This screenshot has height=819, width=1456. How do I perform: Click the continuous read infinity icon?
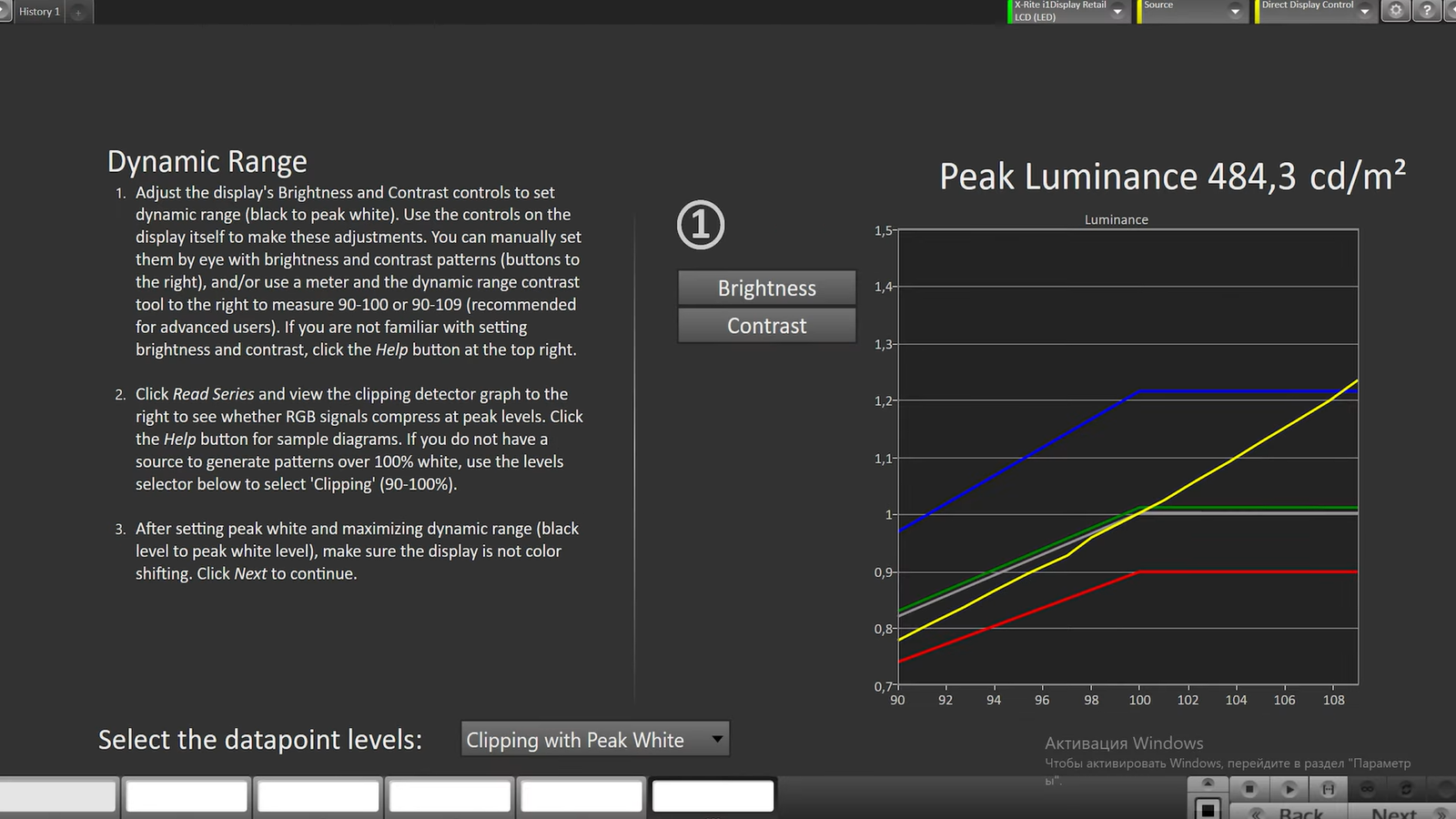pos(1367,788)
